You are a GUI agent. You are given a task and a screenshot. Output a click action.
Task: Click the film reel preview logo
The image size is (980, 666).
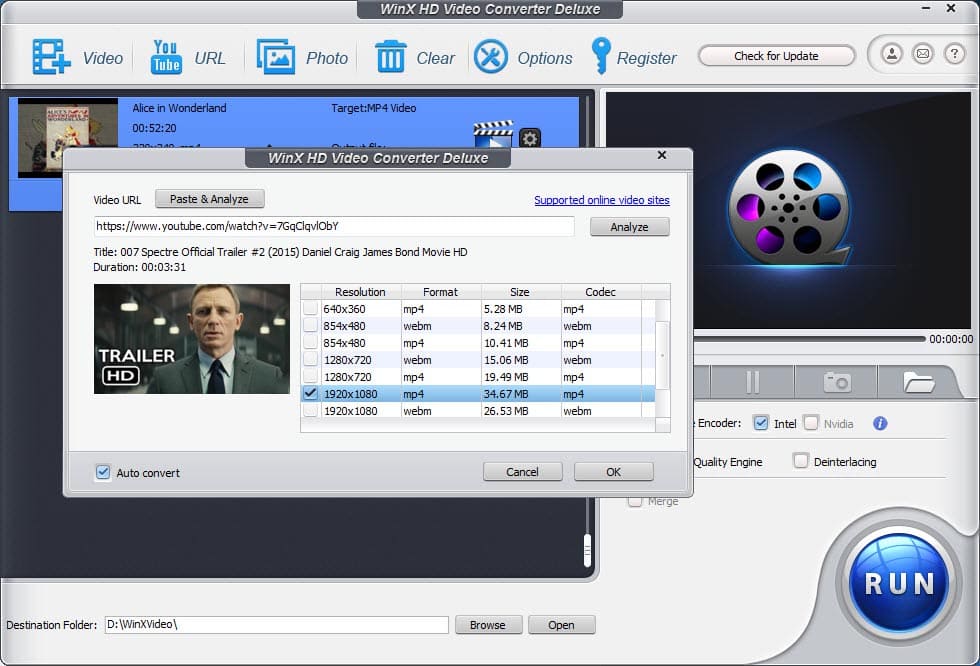[x=789, y=208]
